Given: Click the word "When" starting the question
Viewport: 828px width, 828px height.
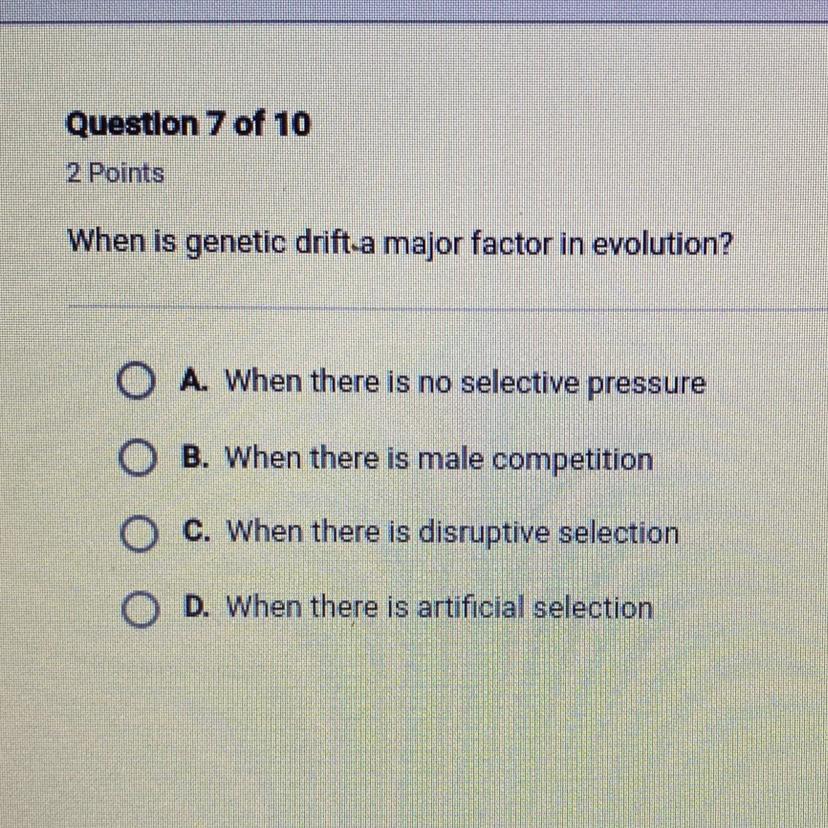Looking at the screenshot, I should point(107,242).
